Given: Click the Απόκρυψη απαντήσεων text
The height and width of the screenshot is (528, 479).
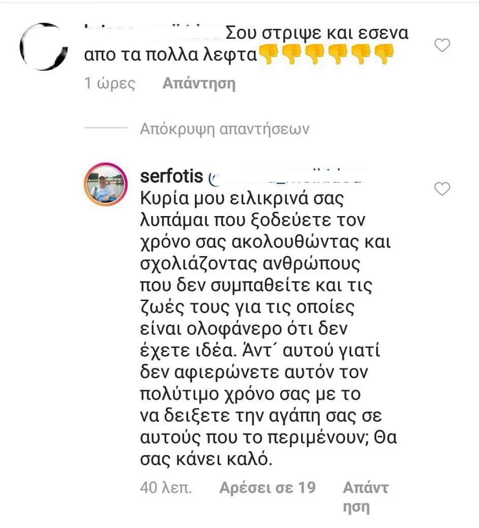Looking at the screenshot, I should click(224, 129).
